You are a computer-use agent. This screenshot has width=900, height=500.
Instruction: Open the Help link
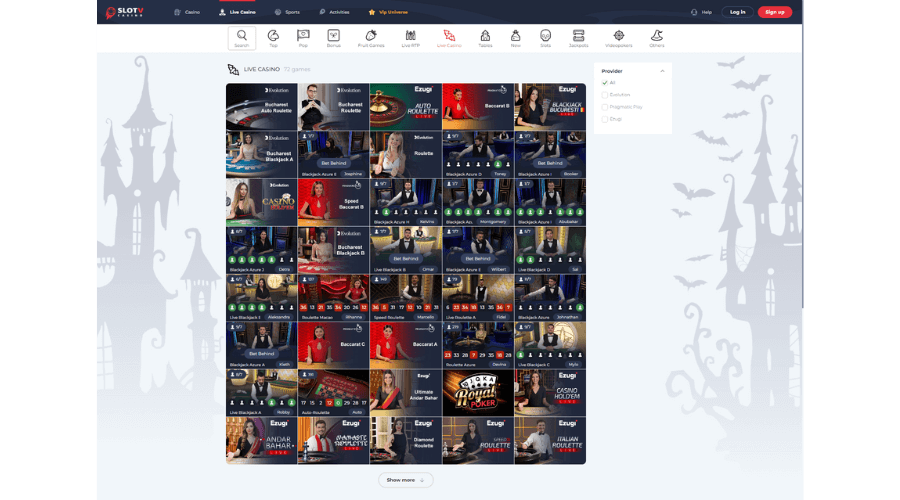pyautogui.click(x=701, y=12)
